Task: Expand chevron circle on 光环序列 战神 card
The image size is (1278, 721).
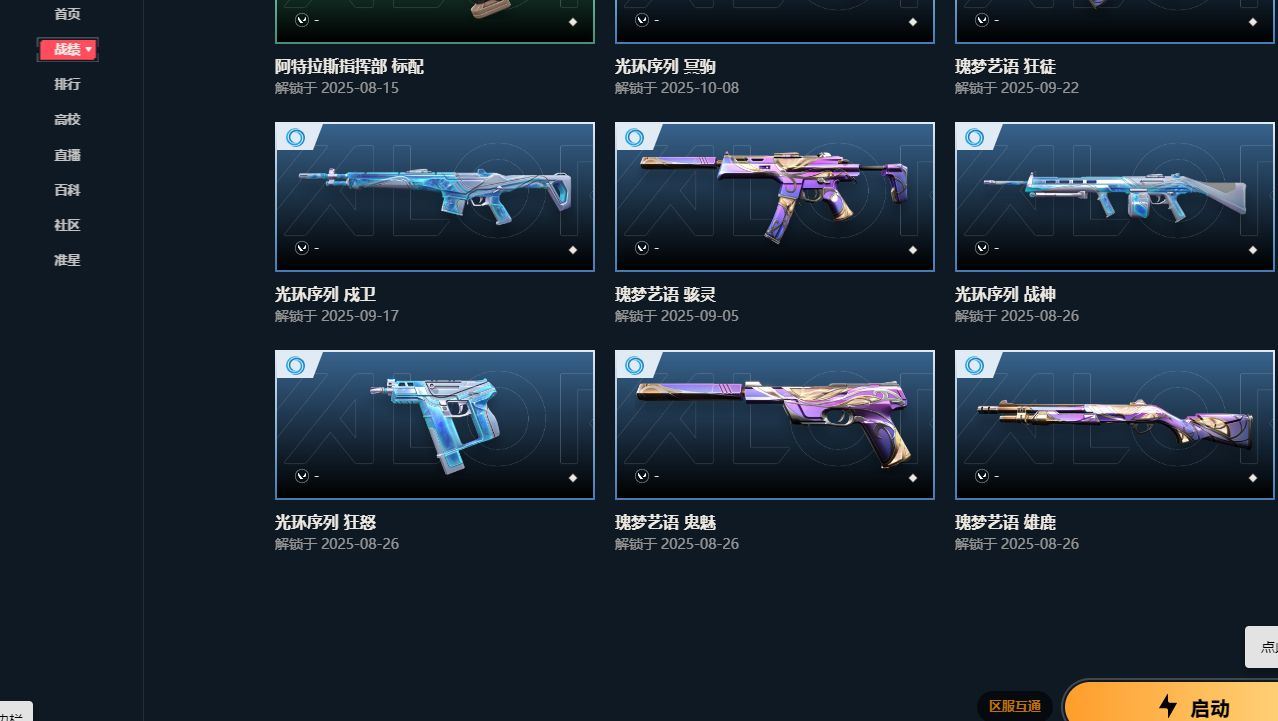Action: pos(982,248)
